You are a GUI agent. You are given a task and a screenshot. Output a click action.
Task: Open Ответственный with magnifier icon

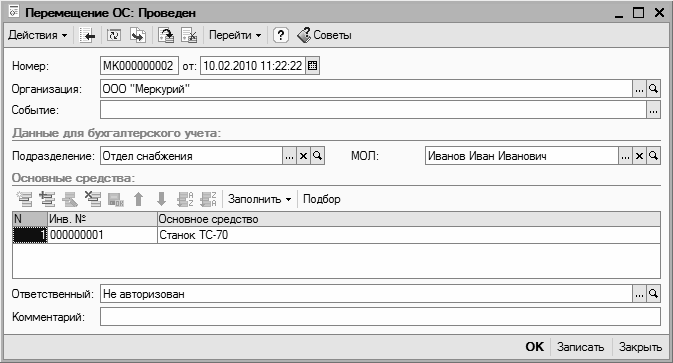coord(653,294)
